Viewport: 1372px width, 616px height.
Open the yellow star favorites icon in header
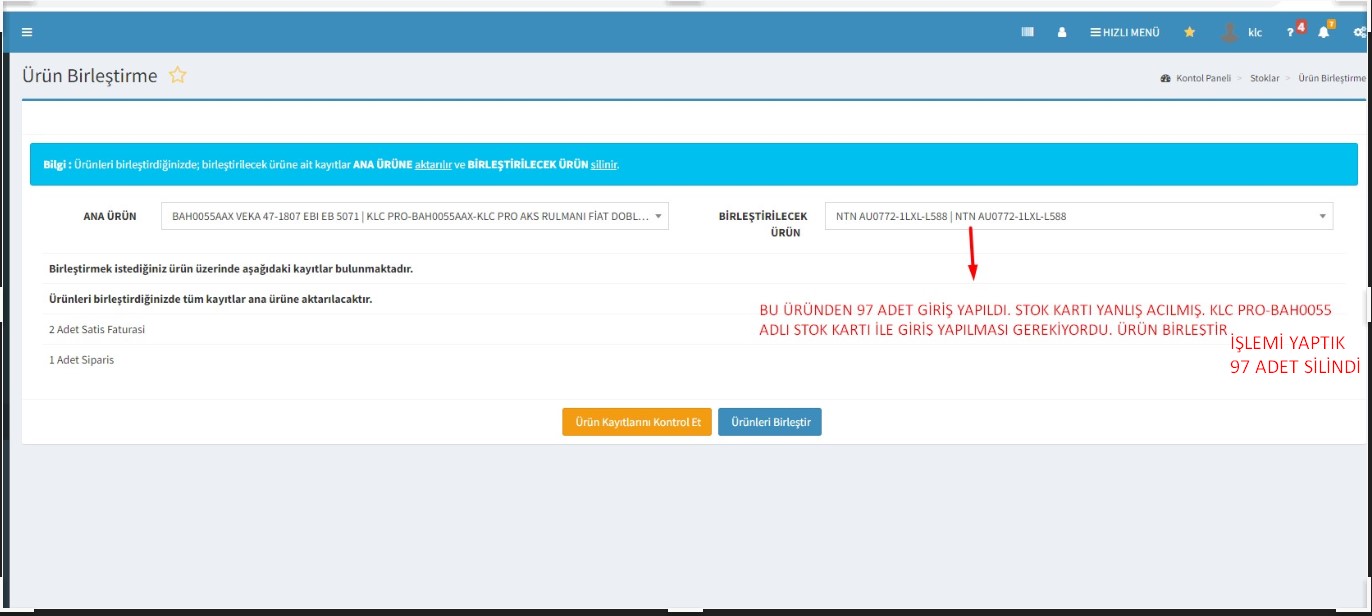pyautogui.click(x=1189, y=32)
